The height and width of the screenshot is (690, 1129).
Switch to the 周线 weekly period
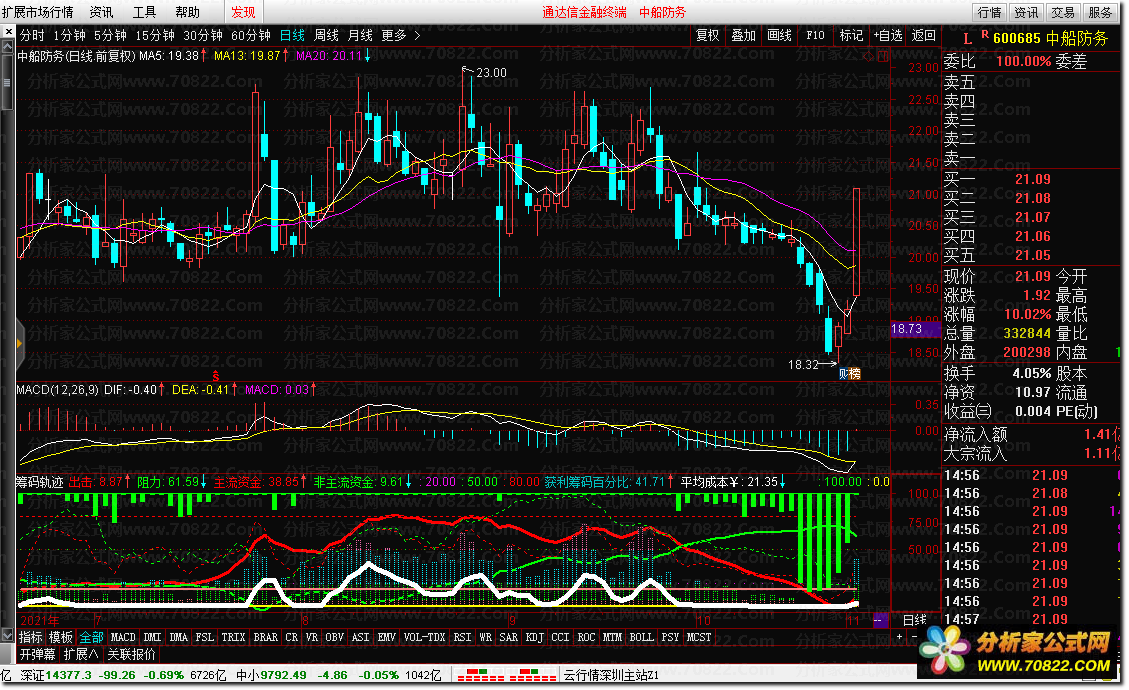coord(326,35)
